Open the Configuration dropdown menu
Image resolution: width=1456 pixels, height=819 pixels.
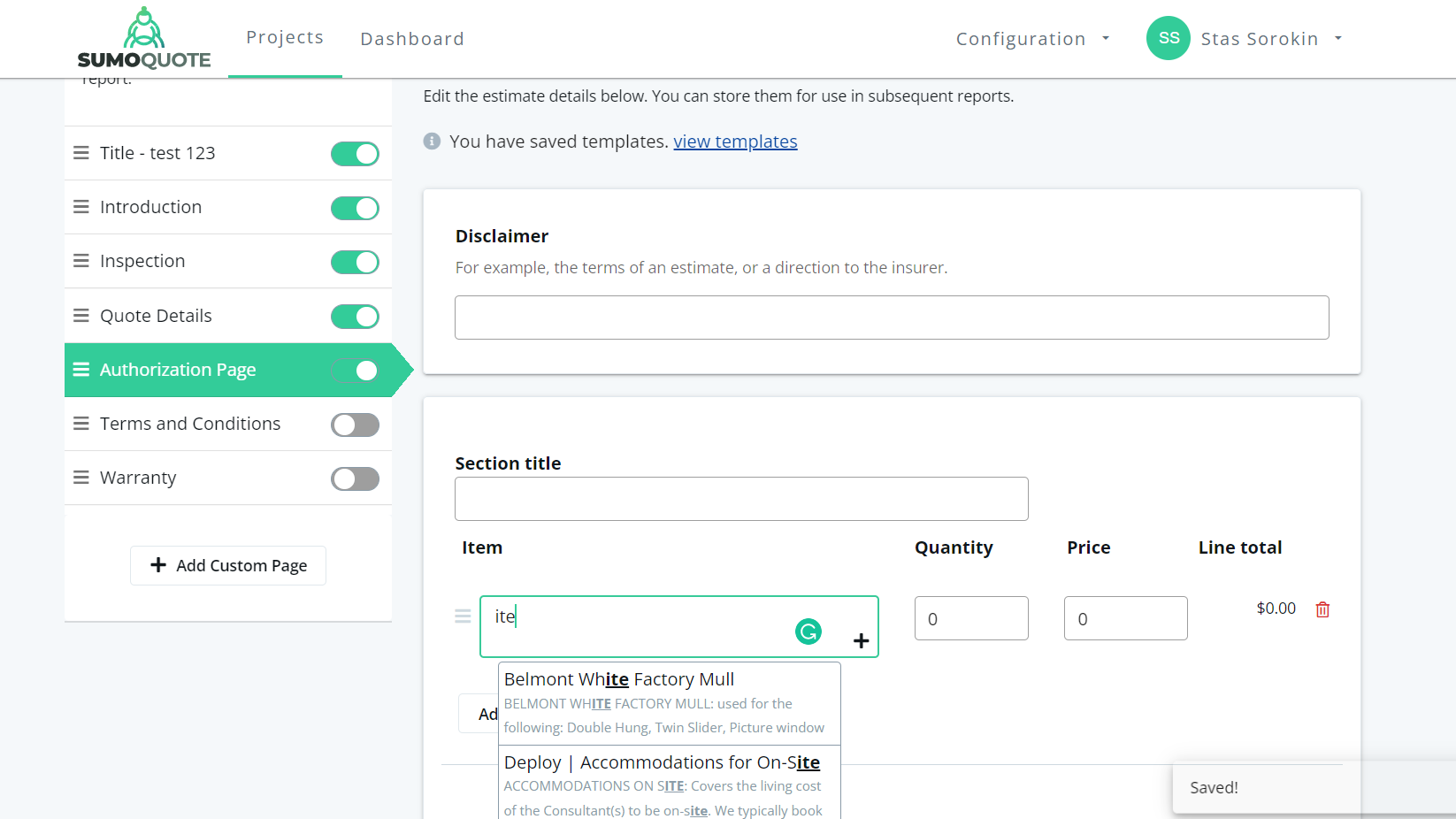tap(1031, 39)
